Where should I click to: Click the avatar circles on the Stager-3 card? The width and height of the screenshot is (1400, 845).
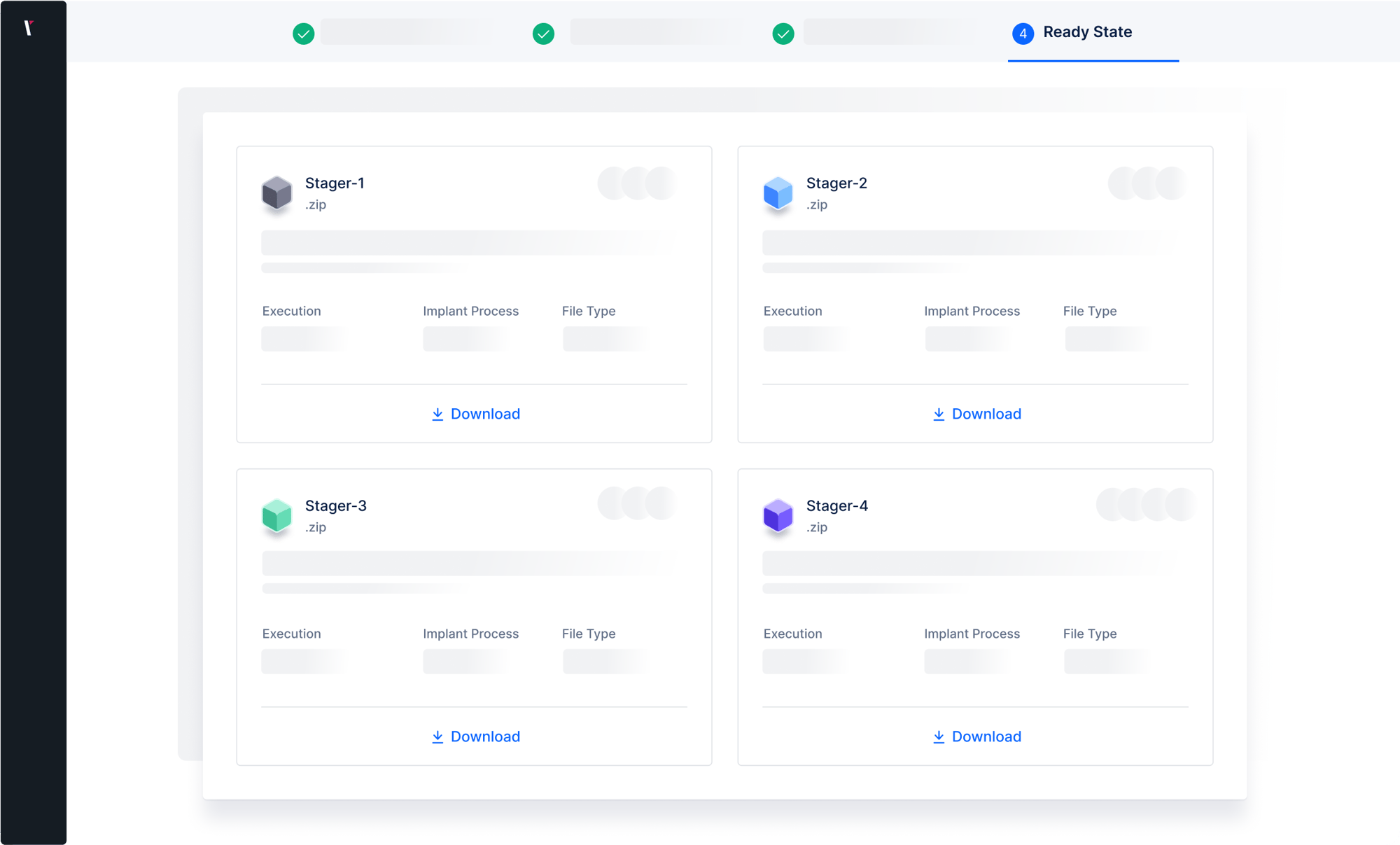[638, 503]
